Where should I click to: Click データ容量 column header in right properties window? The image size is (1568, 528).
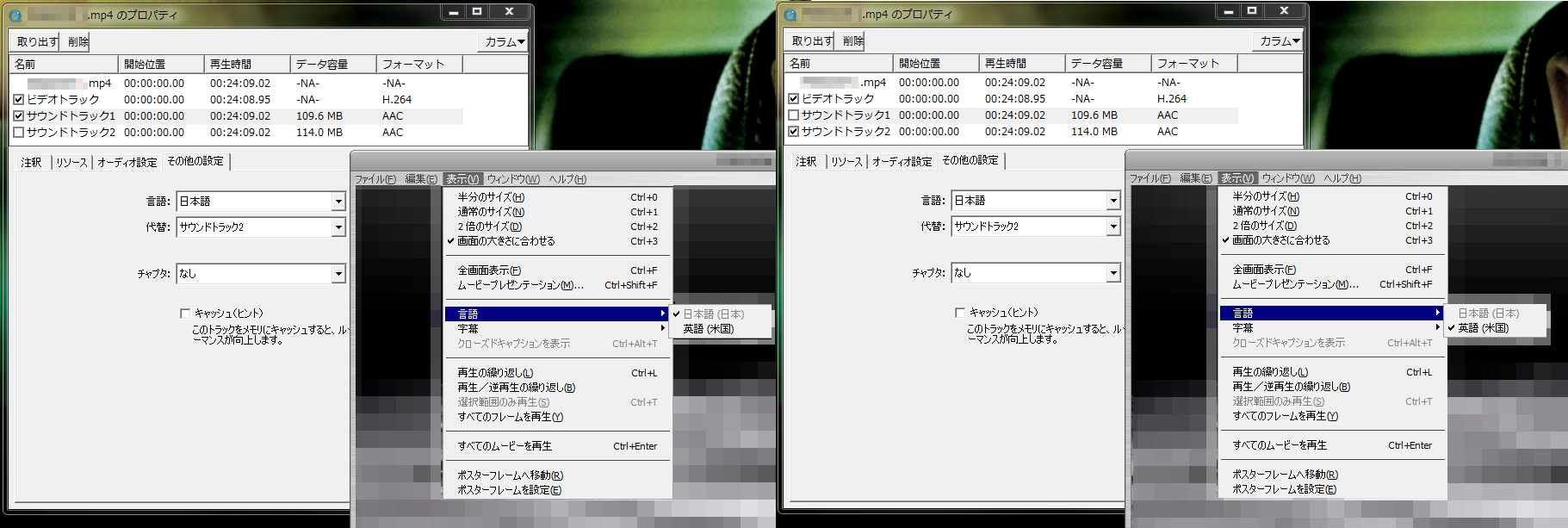tap(1109, 64)
